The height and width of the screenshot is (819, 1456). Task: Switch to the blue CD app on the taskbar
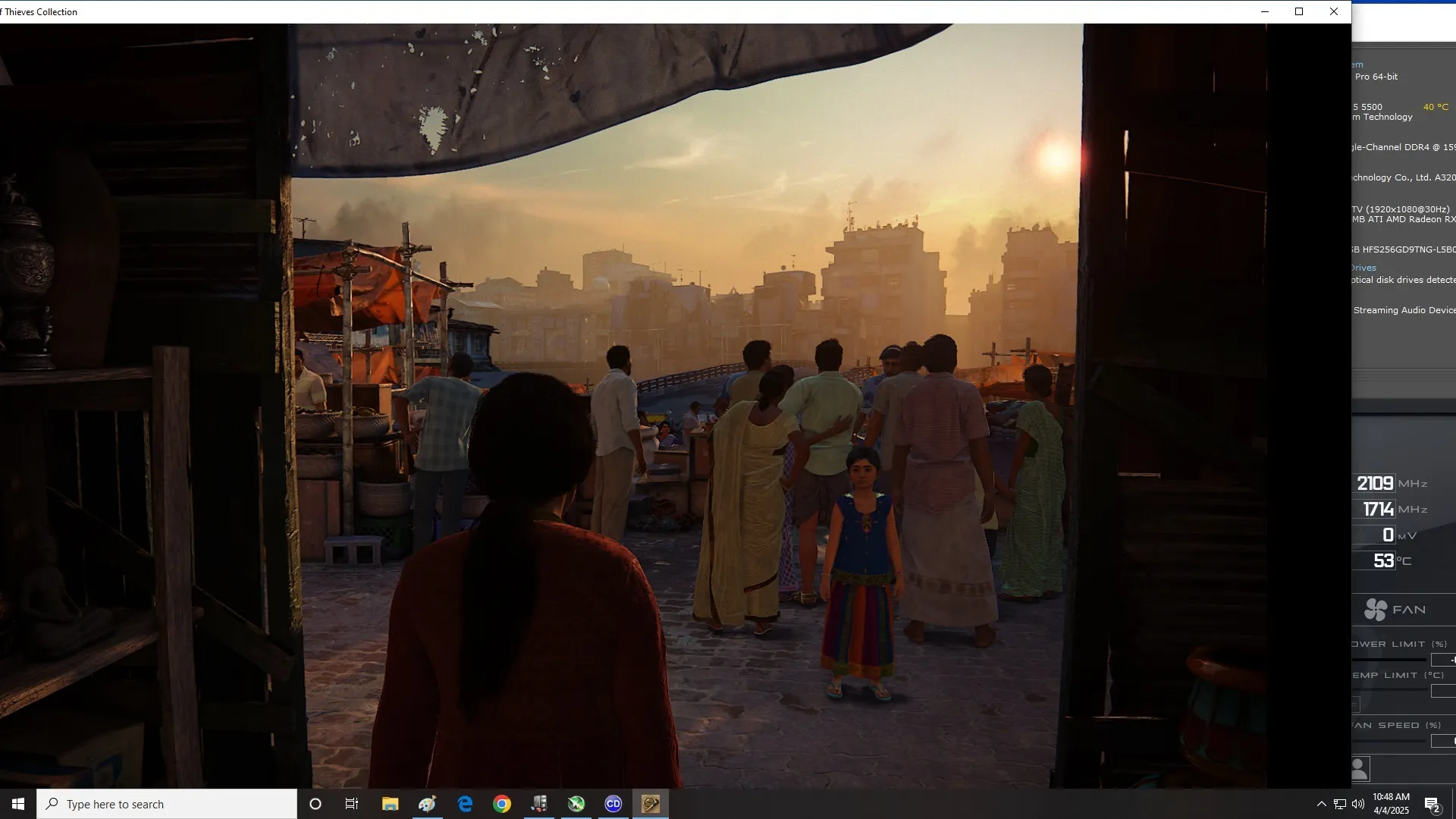(x=613, y=804)
